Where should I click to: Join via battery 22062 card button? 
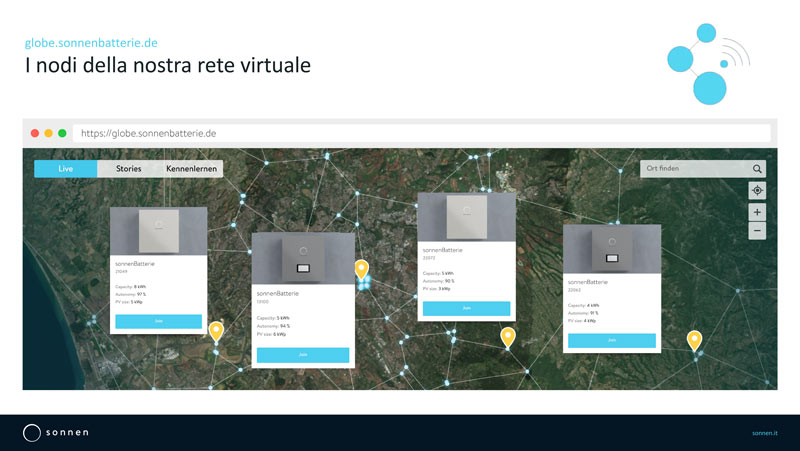tap(612, 340)
